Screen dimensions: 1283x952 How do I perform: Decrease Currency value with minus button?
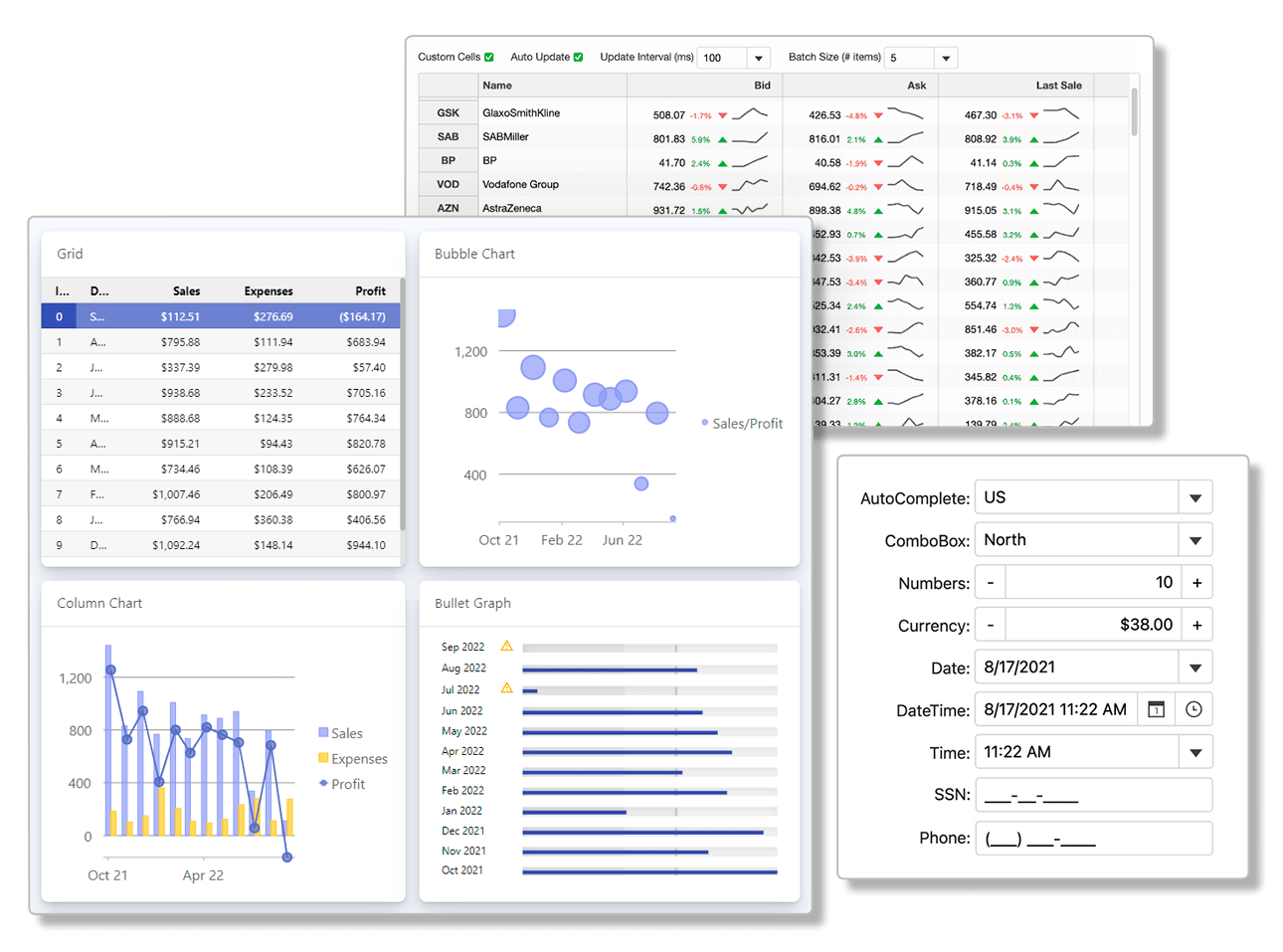pyautogui.click(x=991, y=625)
